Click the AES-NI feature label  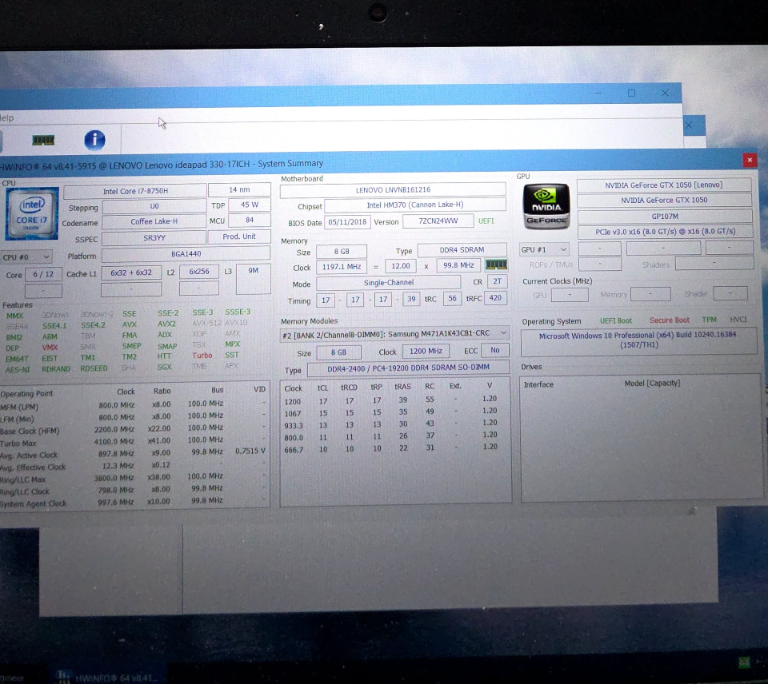click(18, 369)
